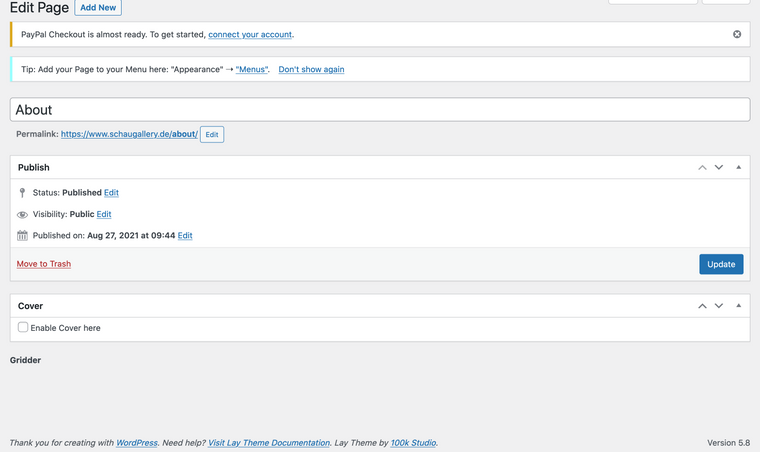The image size is (760, 452).
Task: Edit the page visibility setting
Action: click(104, 214)
